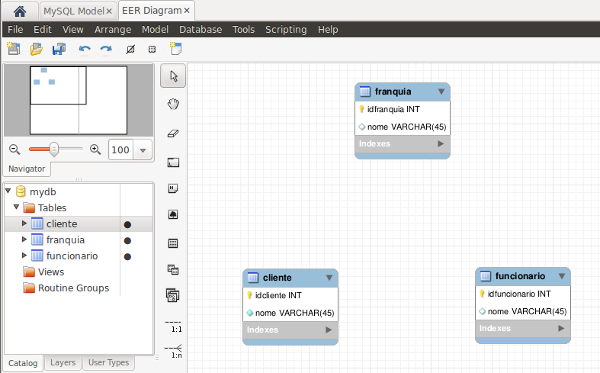This screenshot has width=600, height=373.
Task: Select the new image tool
Action: pos(173,214)
